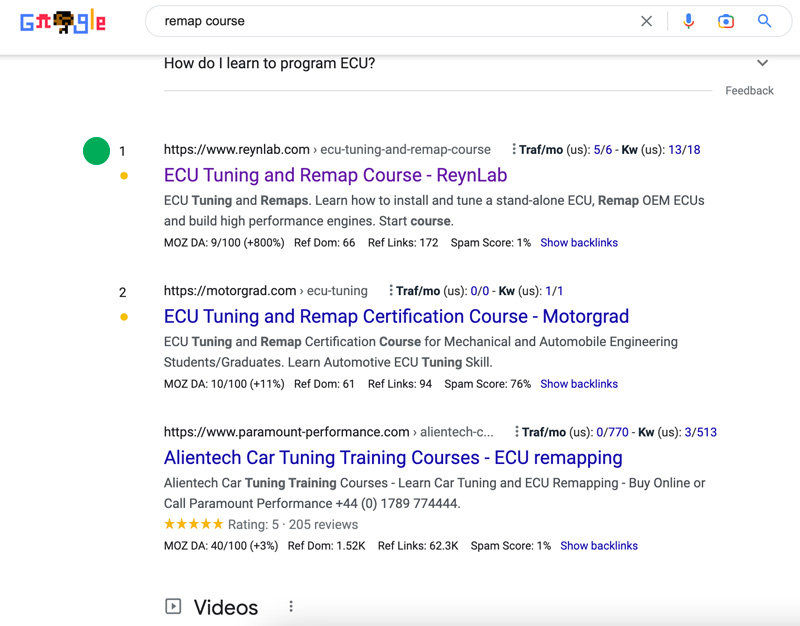This screenshot has height=626, width=800.
Task: Open 'ECU Tuning and Remap Certification Course - Motorgrad'
Action: click(x=396, y=316)
